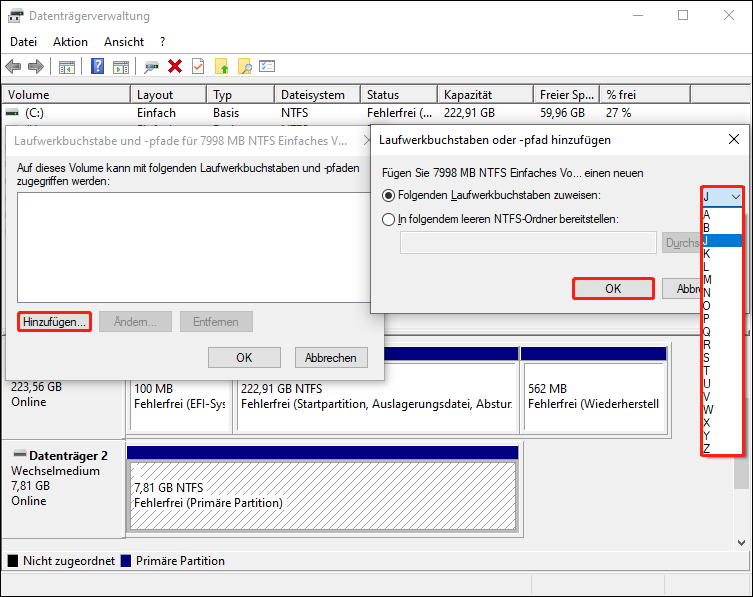
Task: Click the blue 'Primäre Partition' legend swatch
Action: coord(126,560)
